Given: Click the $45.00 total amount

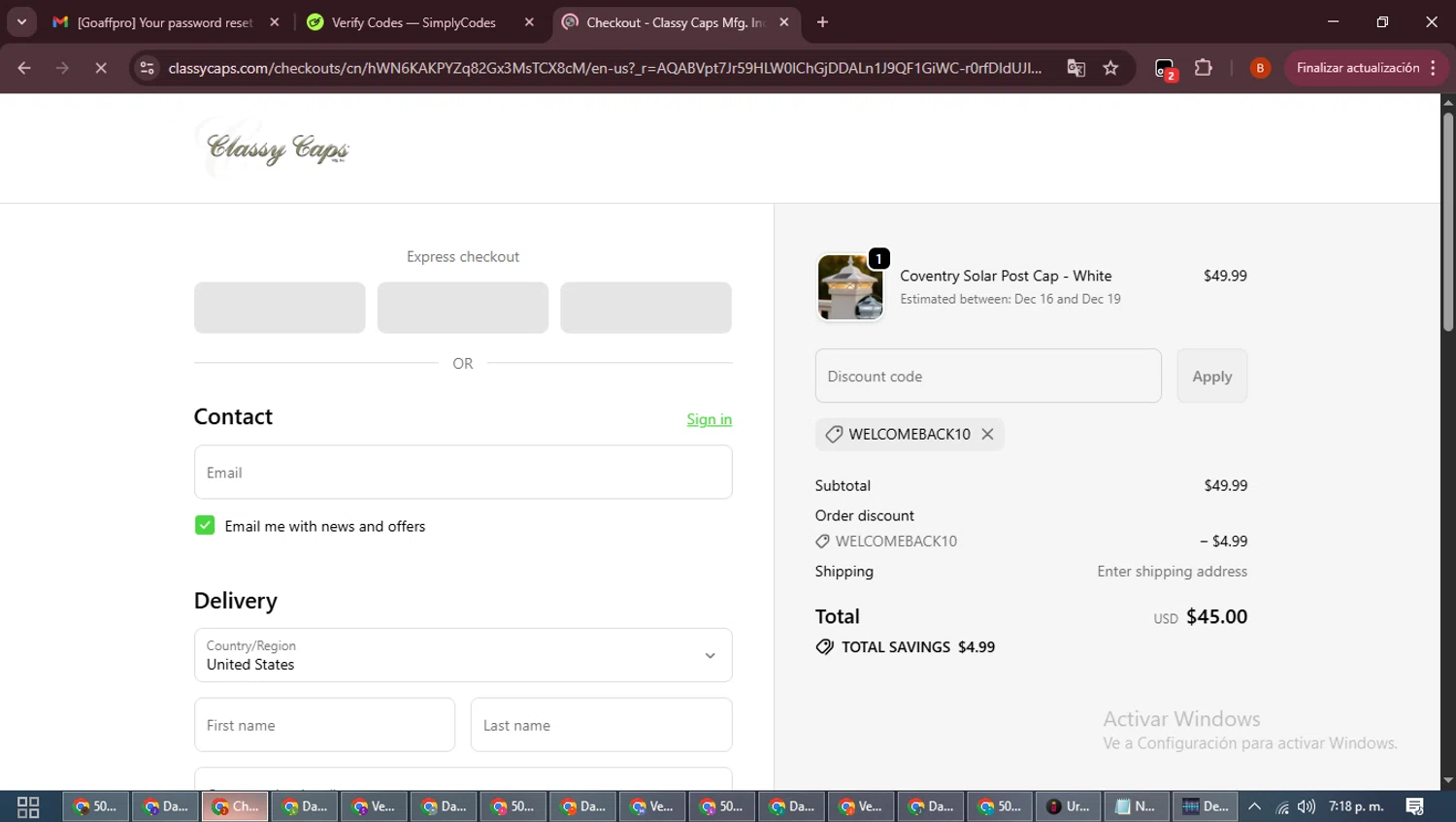Looking at the screenshot, I should click(1217, 616).
